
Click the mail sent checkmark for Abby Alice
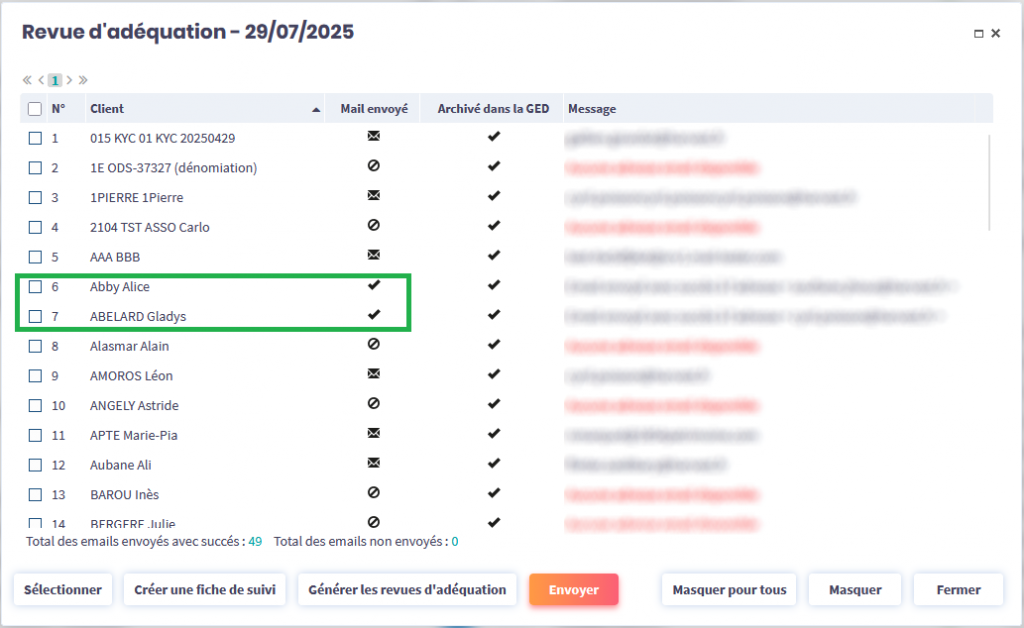374,286
